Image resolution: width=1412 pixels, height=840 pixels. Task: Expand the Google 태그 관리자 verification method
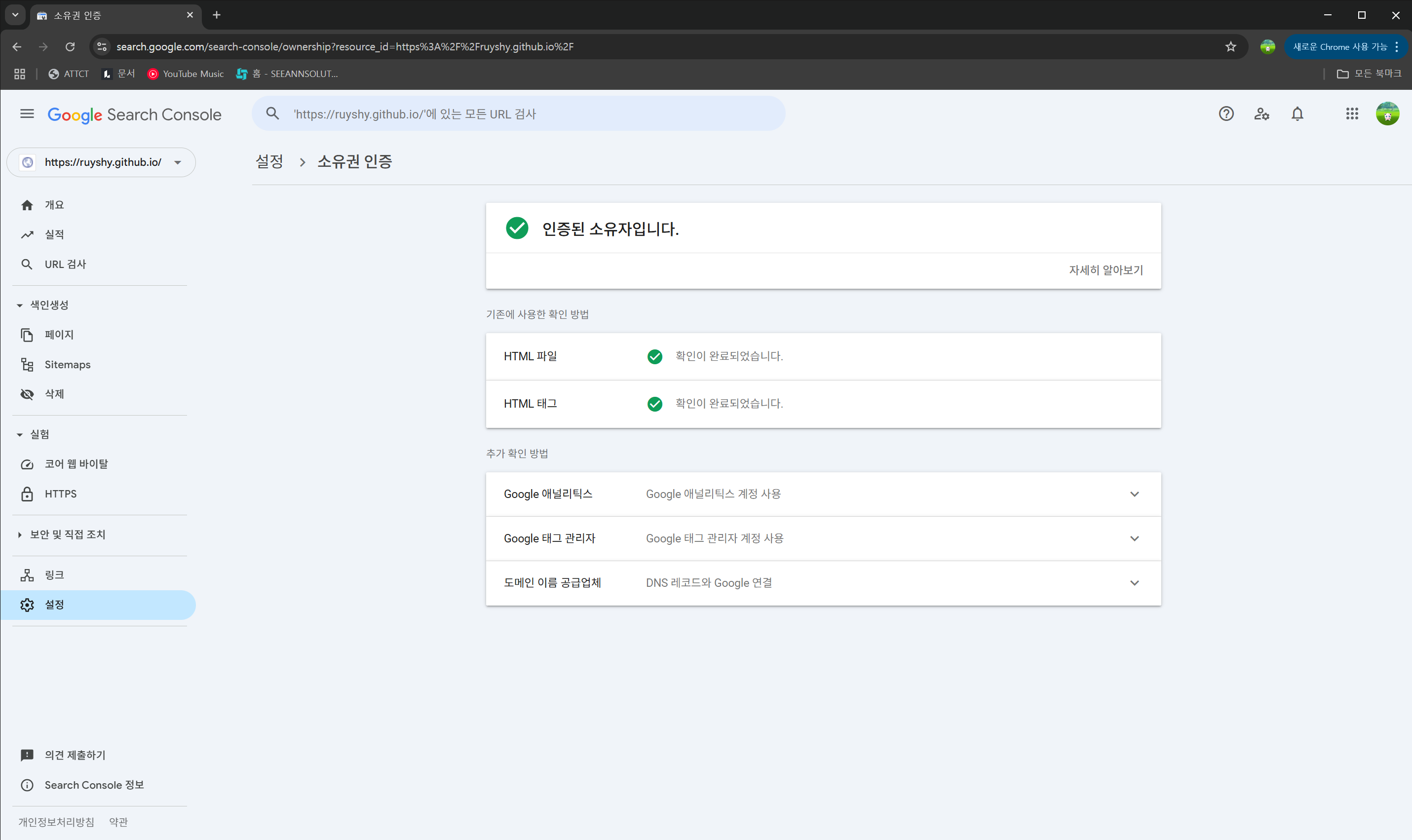coord(1134,538)
